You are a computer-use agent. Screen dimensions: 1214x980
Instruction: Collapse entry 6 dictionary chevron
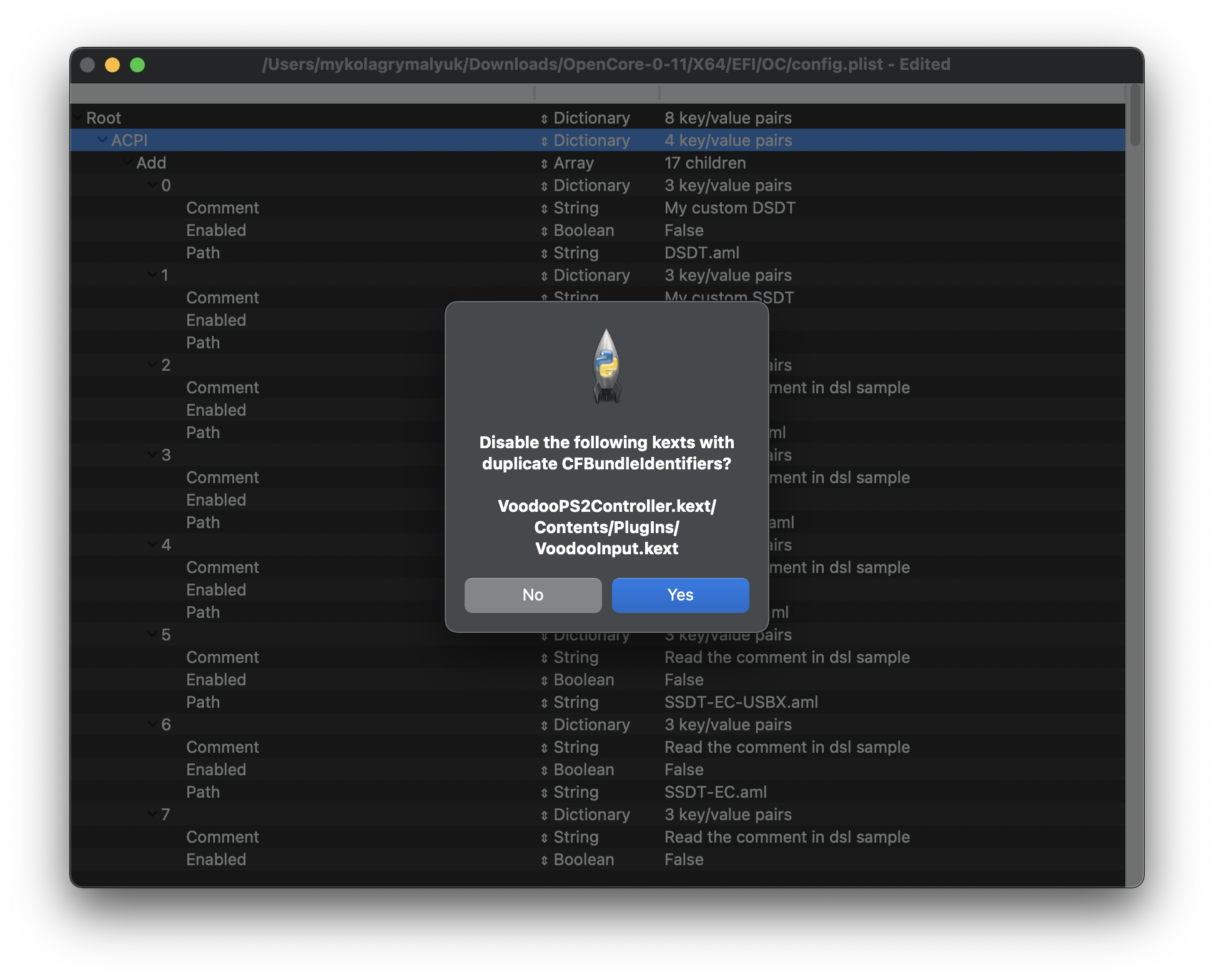coord(152,724)
